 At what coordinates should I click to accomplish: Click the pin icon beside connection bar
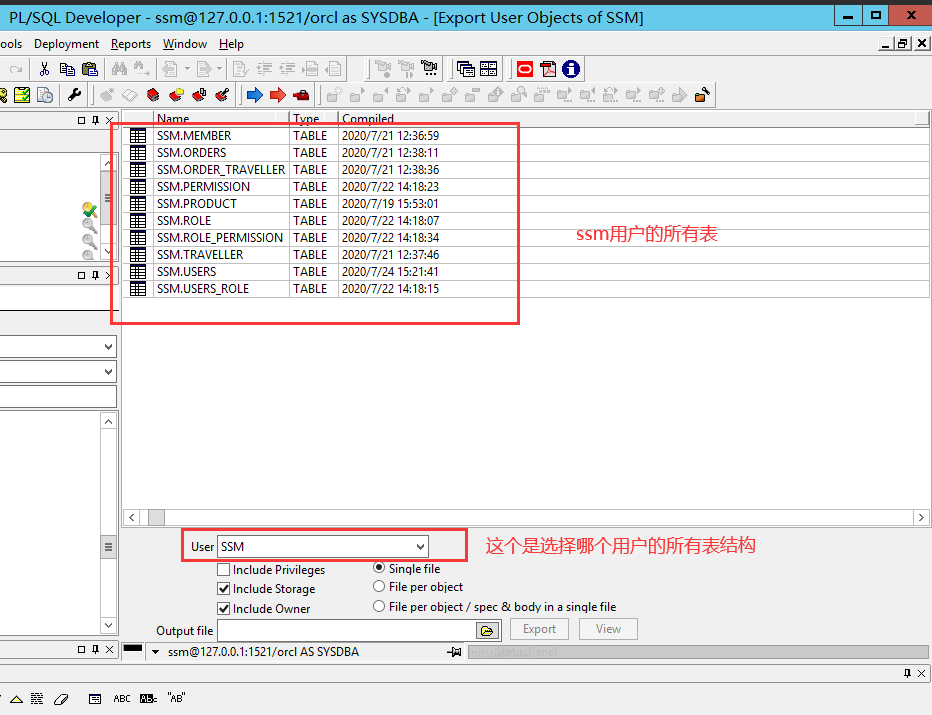point(455,652)
